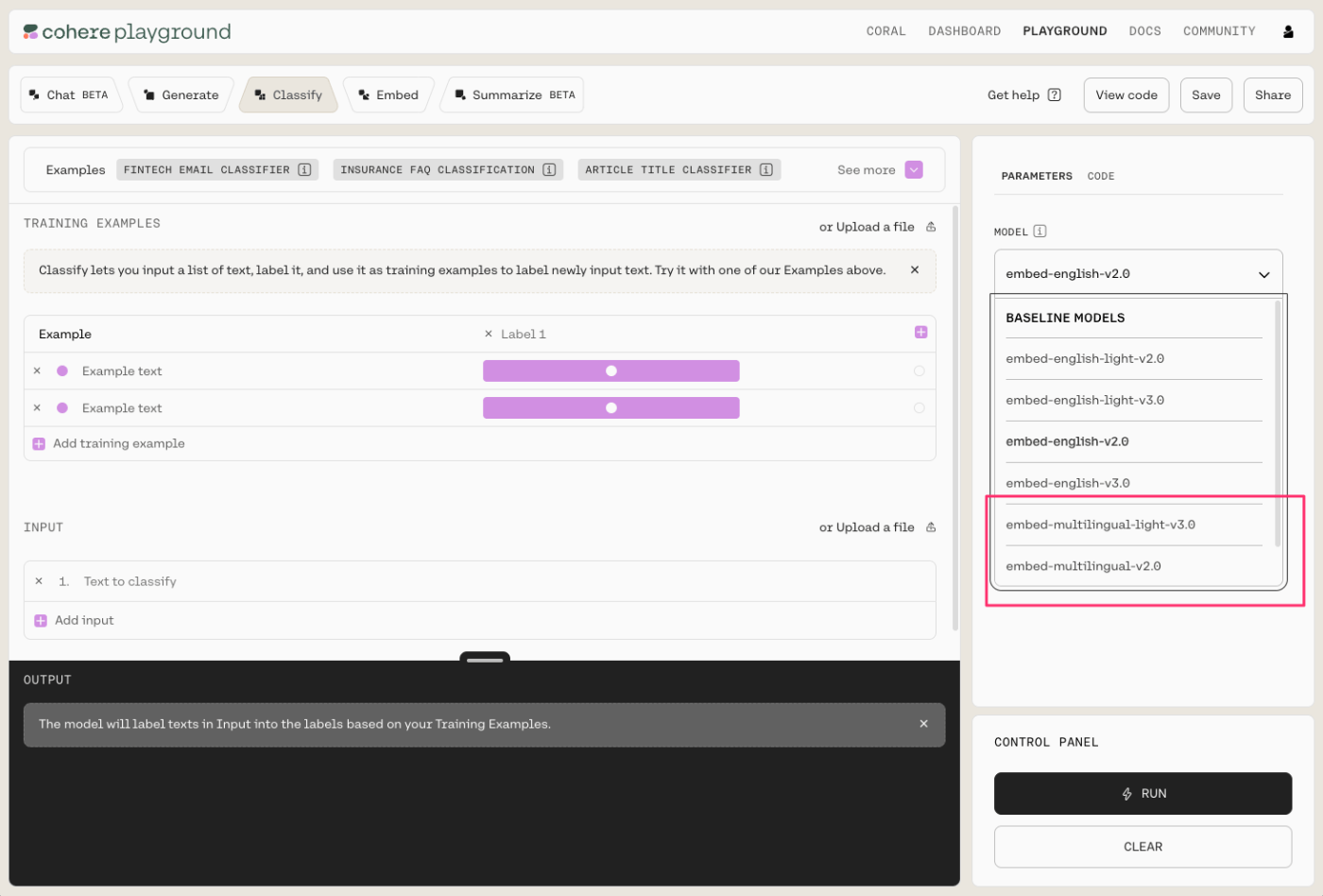Click the first row's purple label slider
Screen dimensions: 1323x896
pyautogui.click(x=610, y=370)
